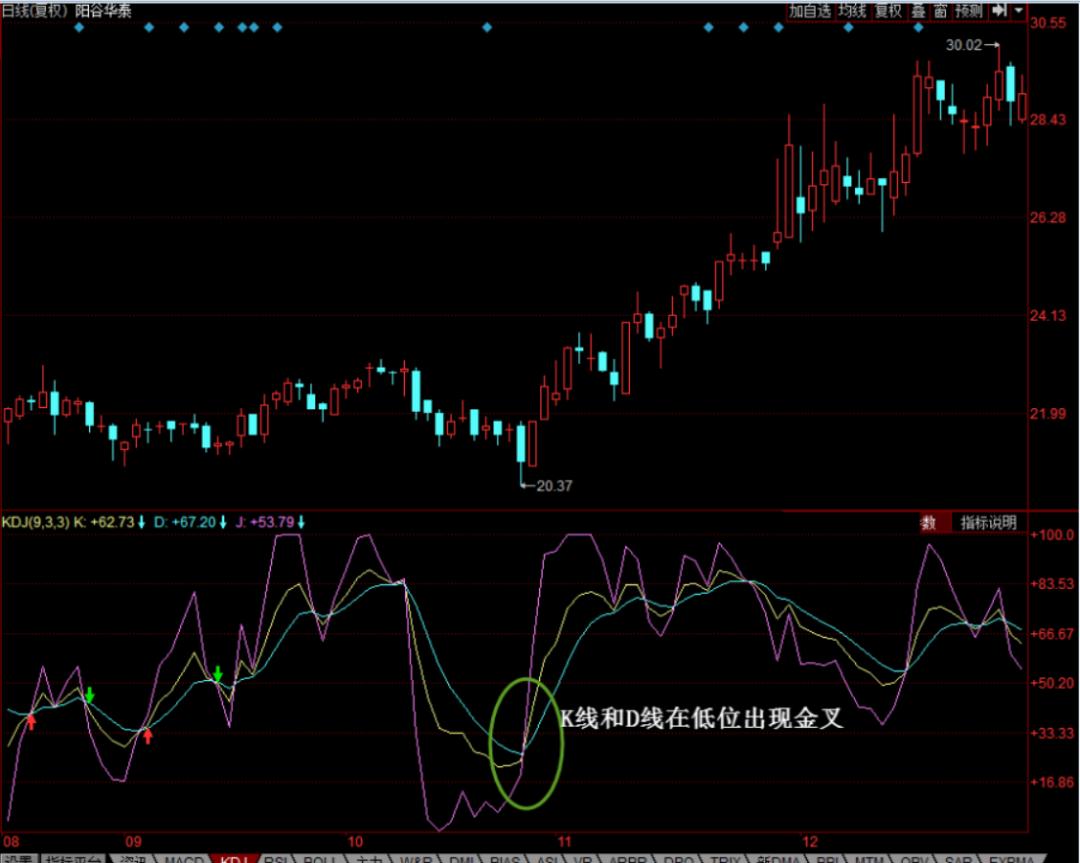The width and height of the screenshot is (1080, 863).
Task: Switch to the RSI indicator tab
Action: point(276,858)
